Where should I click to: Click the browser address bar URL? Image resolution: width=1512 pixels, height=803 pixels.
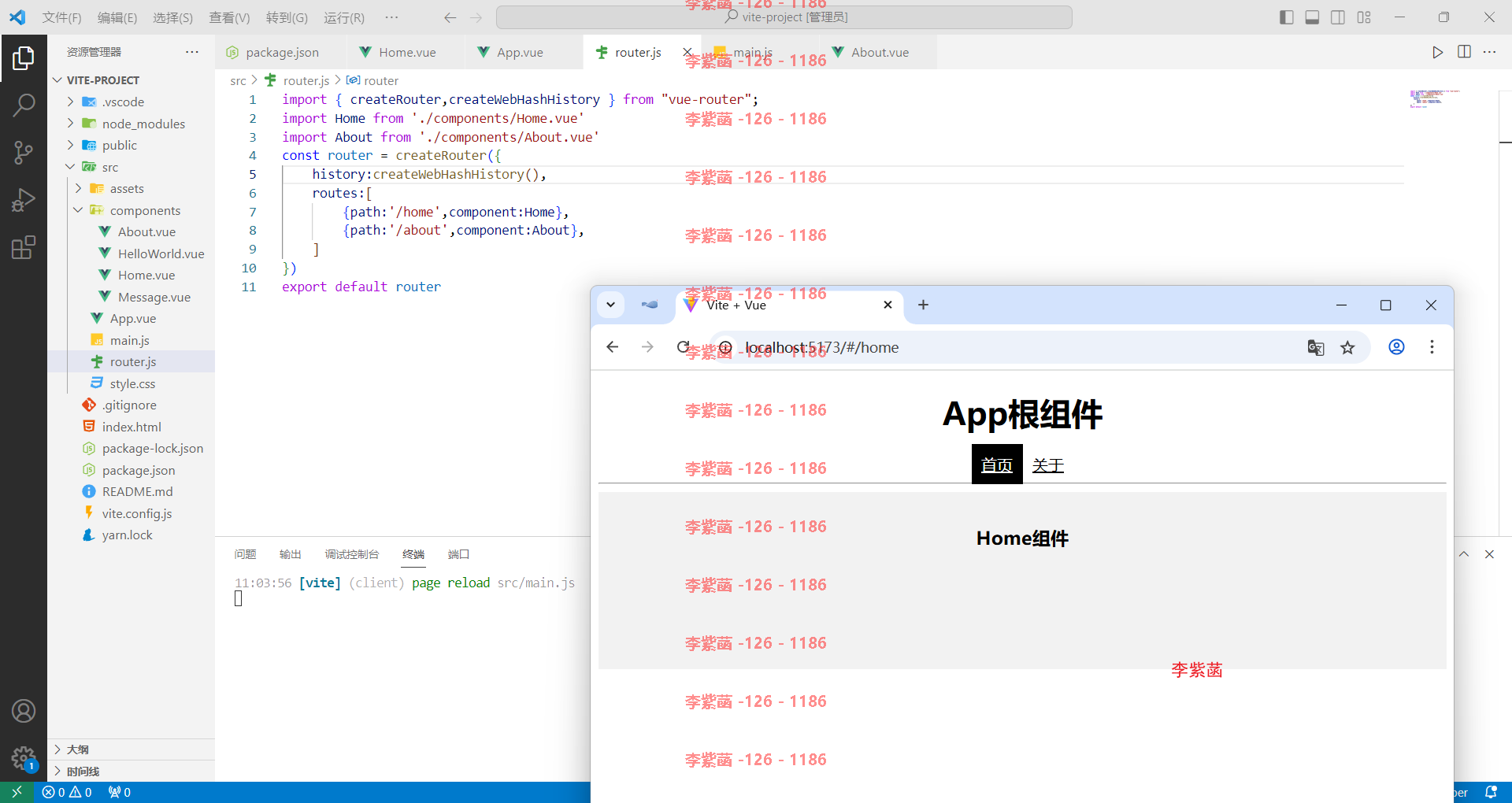[822, 347]
